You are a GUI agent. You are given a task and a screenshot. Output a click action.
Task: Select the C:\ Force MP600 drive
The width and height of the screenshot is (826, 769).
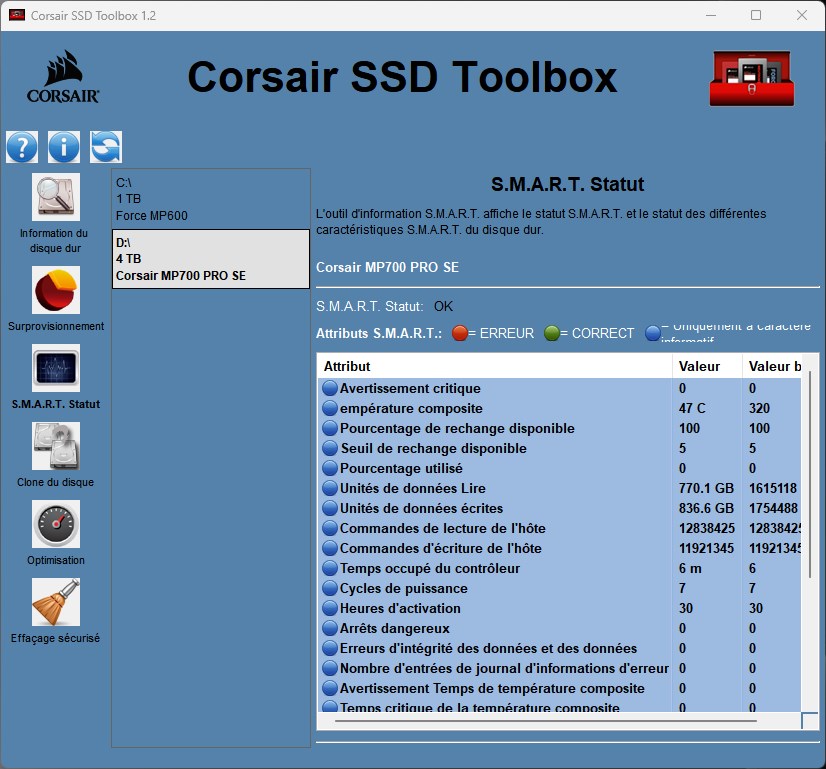tap(211, 199)
